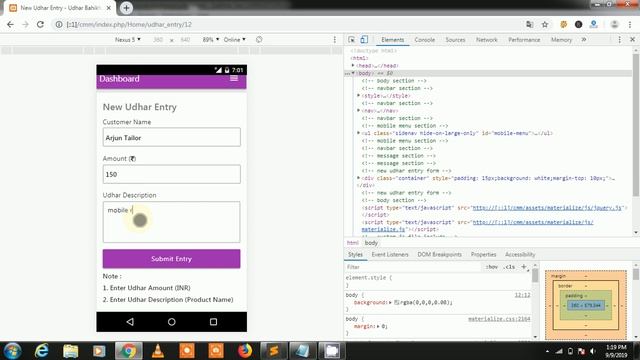Rotate device orientation icon
This screenshot has height=360, width=640.
coord(259,40)
